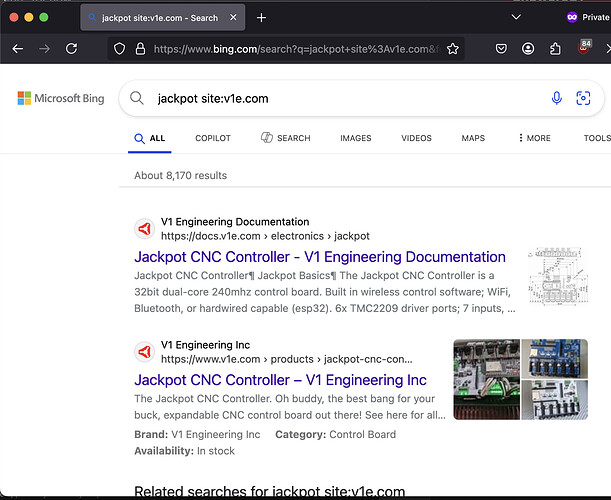Open Jackpot CNC Controller – V1 Engineering Documentation link

320,257
